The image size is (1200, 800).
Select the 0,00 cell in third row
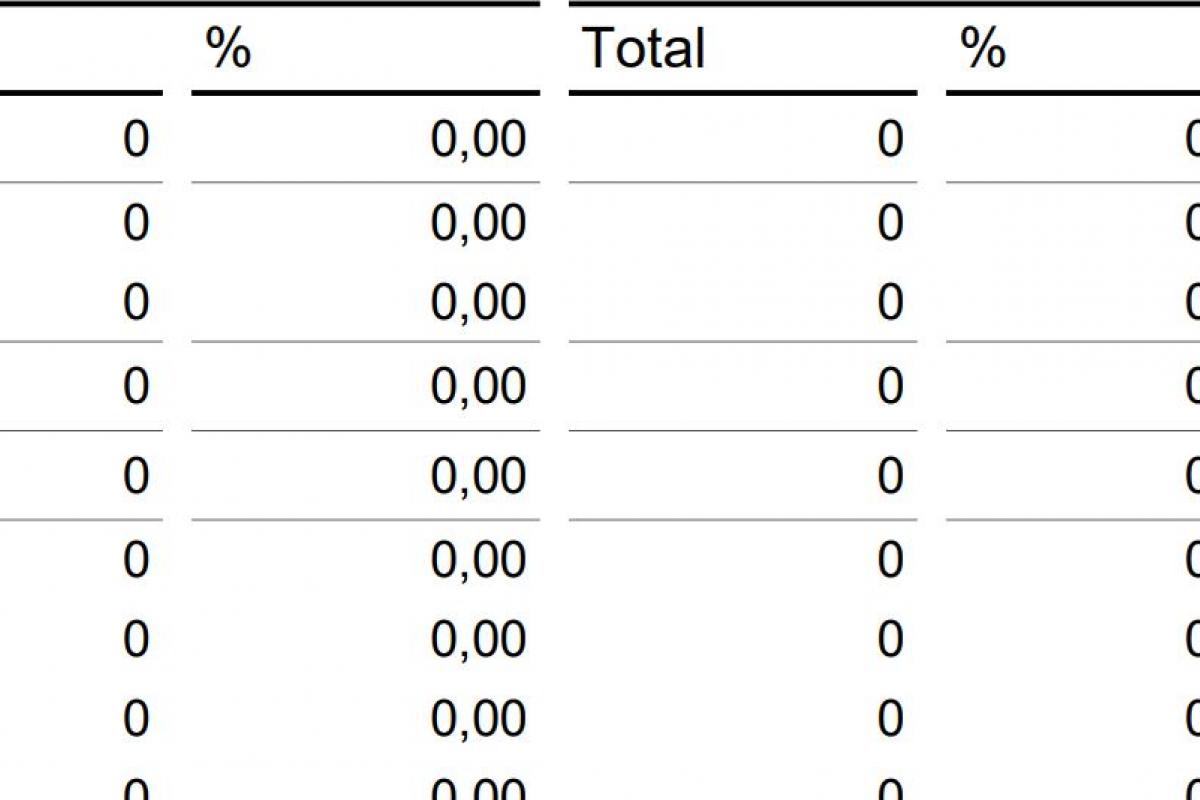click(x=478, y=303)
